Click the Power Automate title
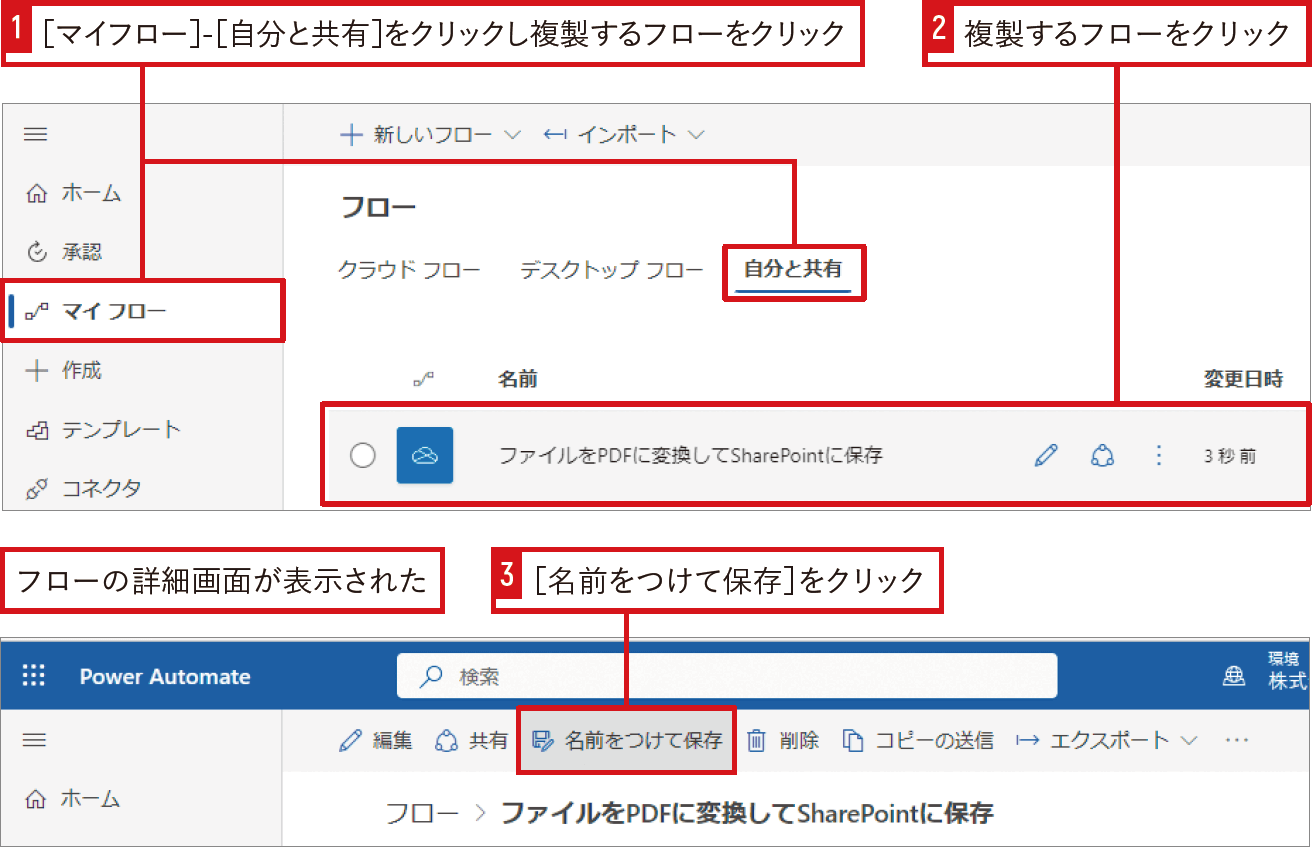 [165, 677]
